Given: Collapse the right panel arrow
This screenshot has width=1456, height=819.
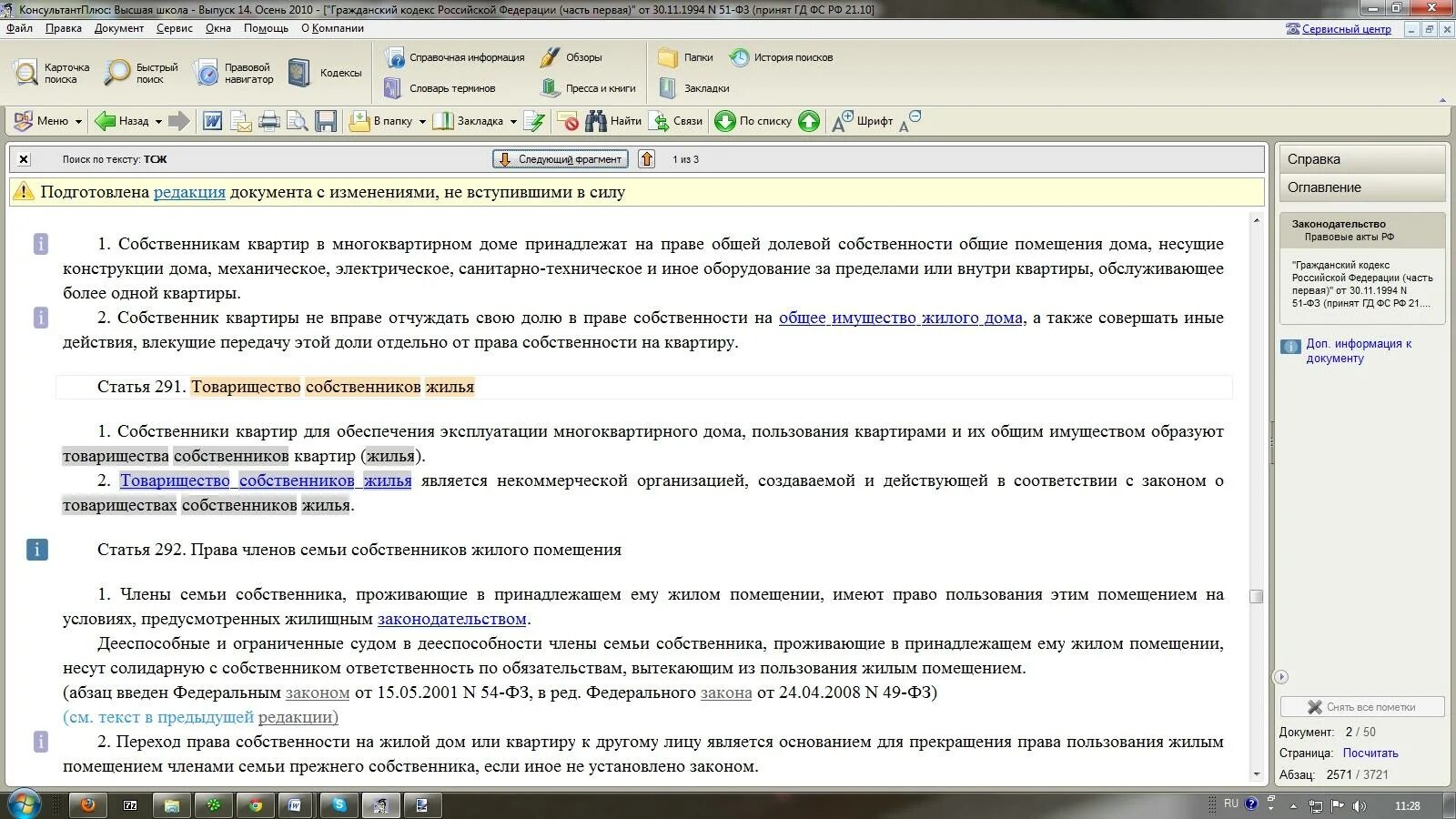Looking at the screenshot, I should (1281, 677).
